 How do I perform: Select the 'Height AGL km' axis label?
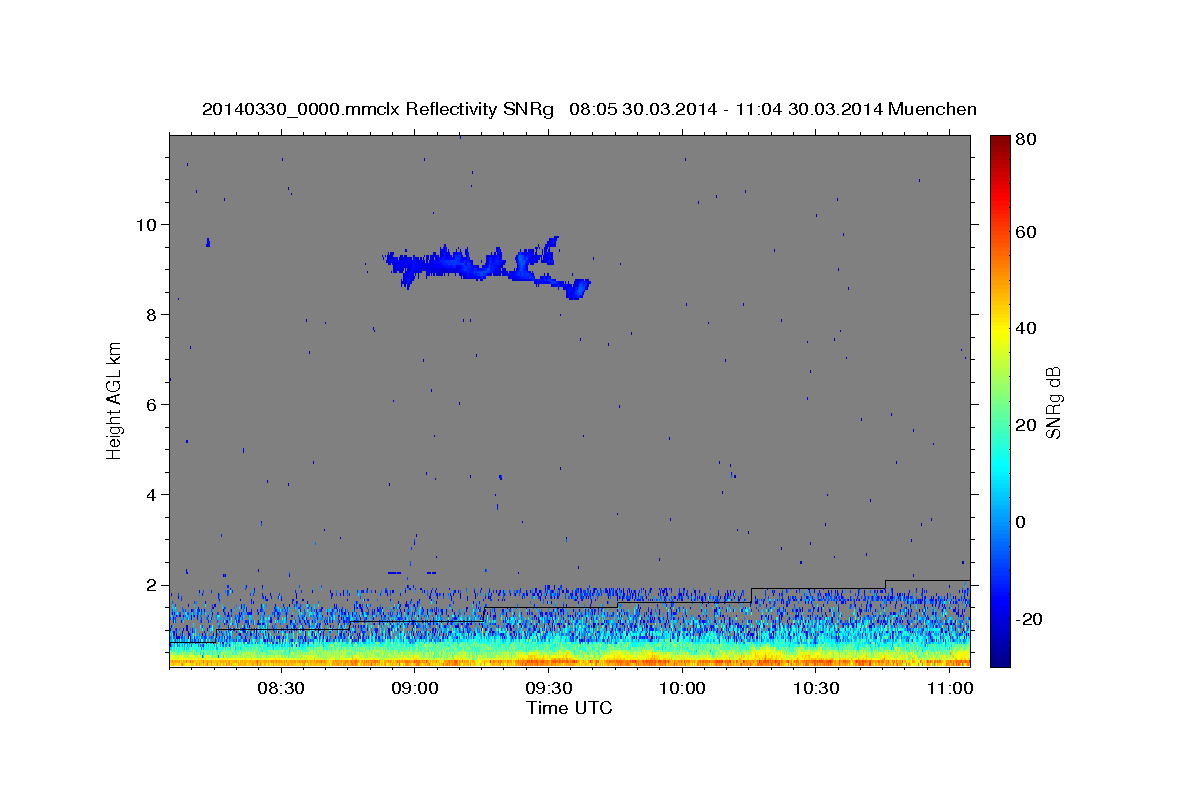[x=115, y=399]
